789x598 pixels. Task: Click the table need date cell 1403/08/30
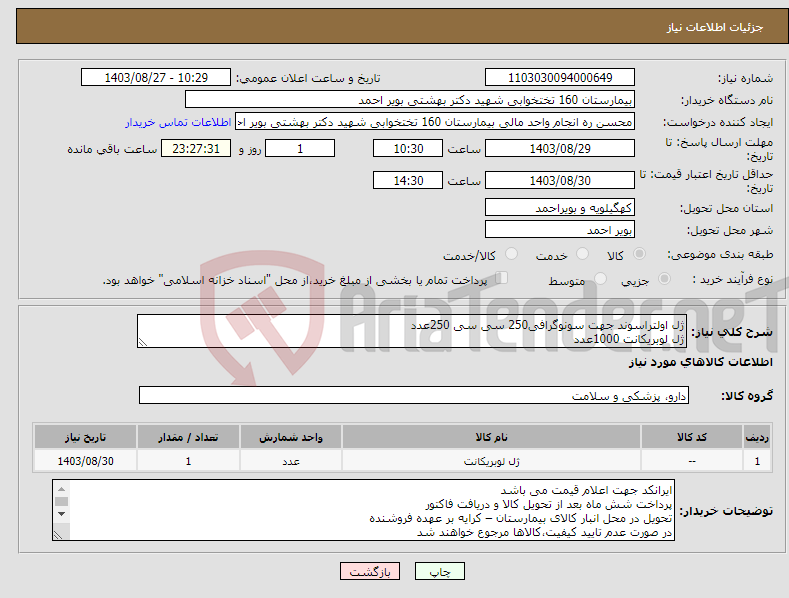[x=86, y=461]
